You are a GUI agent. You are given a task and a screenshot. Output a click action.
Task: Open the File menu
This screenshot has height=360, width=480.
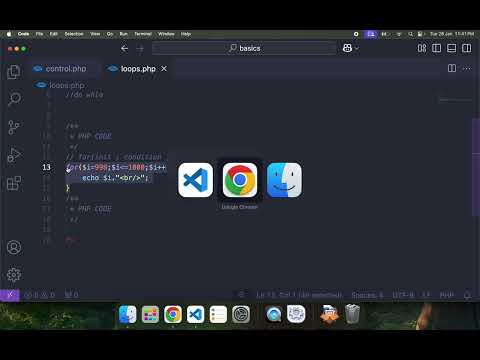39,34
